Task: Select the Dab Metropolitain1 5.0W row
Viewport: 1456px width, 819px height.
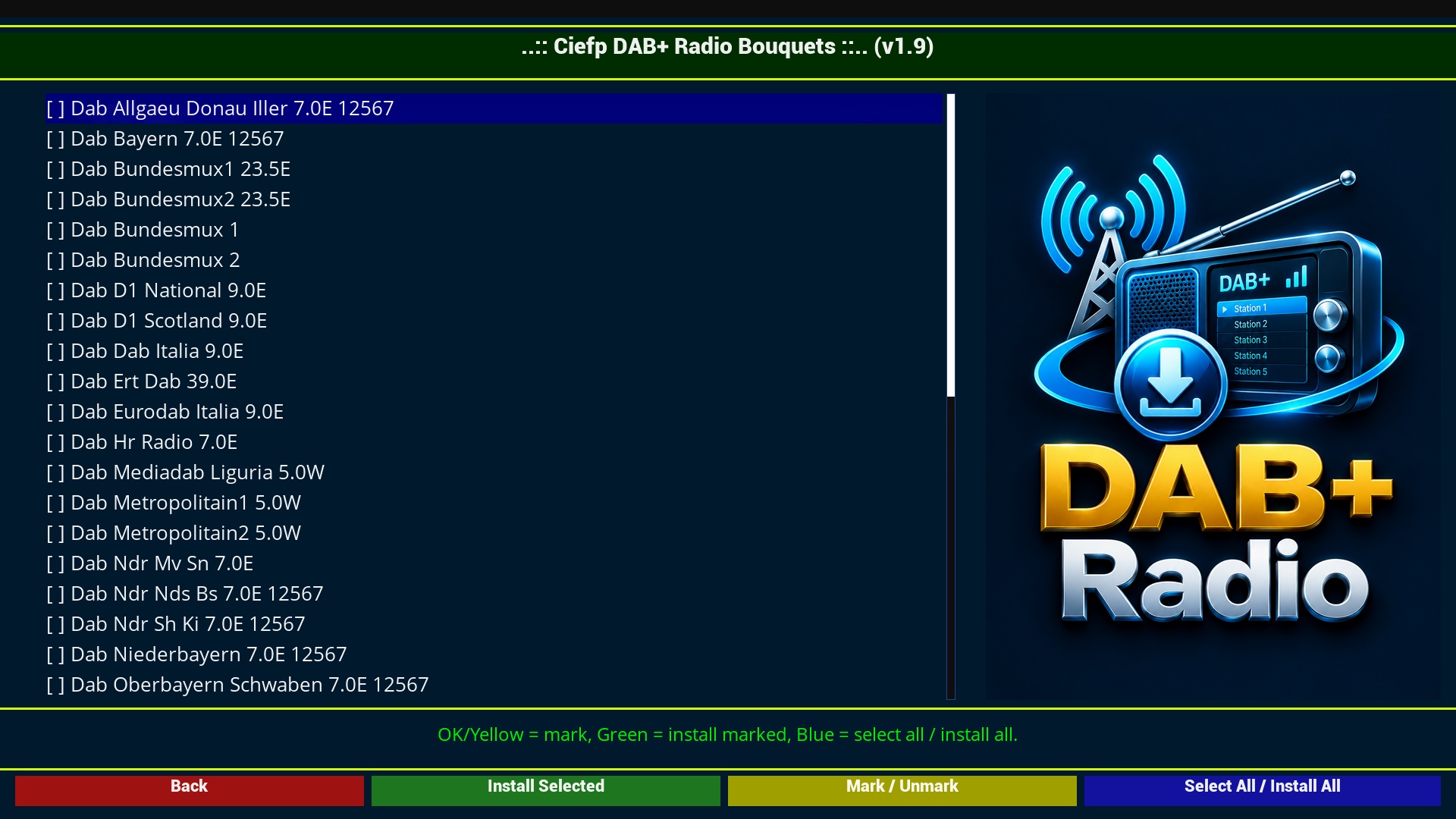Action: point(494,503)
